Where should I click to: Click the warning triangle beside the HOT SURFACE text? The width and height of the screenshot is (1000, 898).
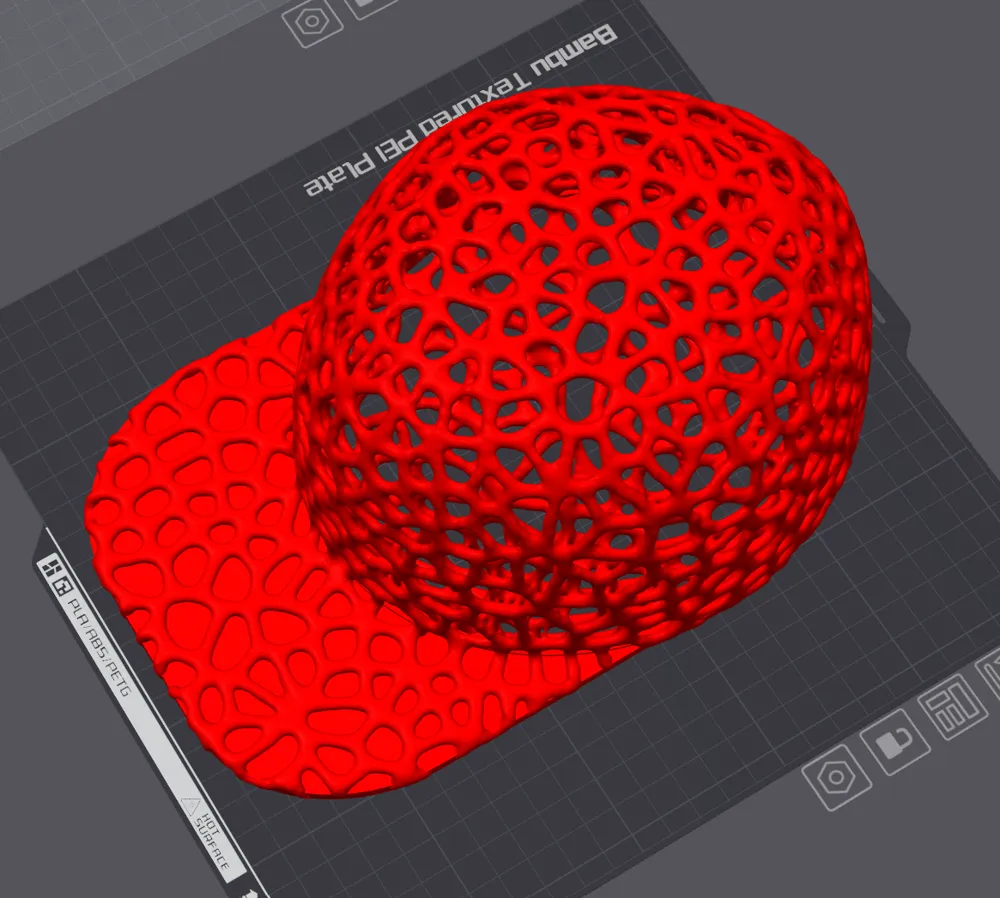click(x=191, y=806)
